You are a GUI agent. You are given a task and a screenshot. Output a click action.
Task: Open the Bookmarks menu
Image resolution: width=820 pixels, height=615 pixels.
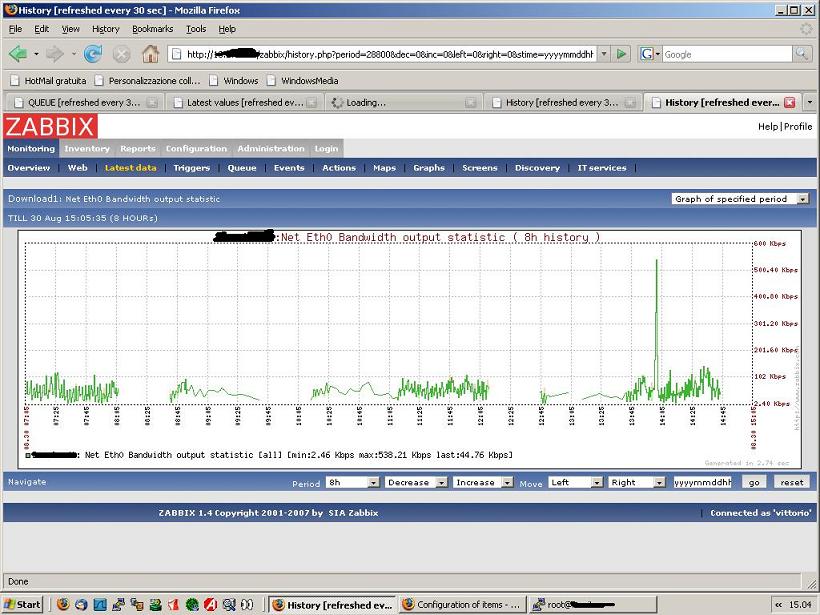click(152, 29)
